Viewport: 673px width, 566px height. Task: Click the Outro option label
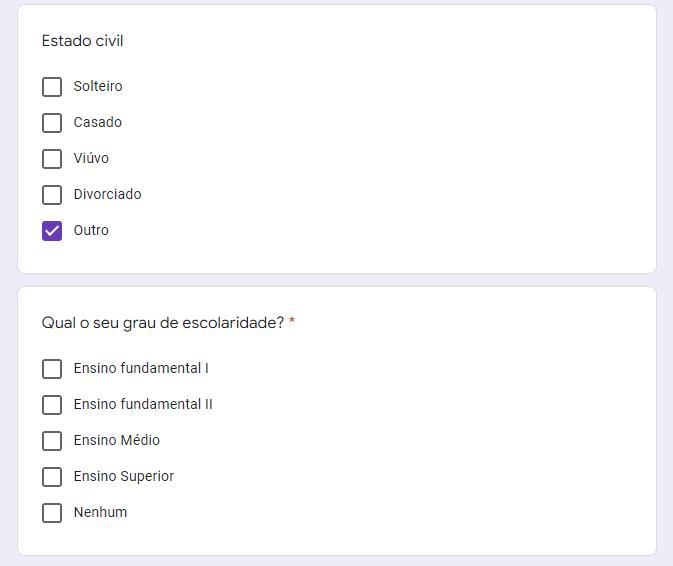tap(91, 231)
